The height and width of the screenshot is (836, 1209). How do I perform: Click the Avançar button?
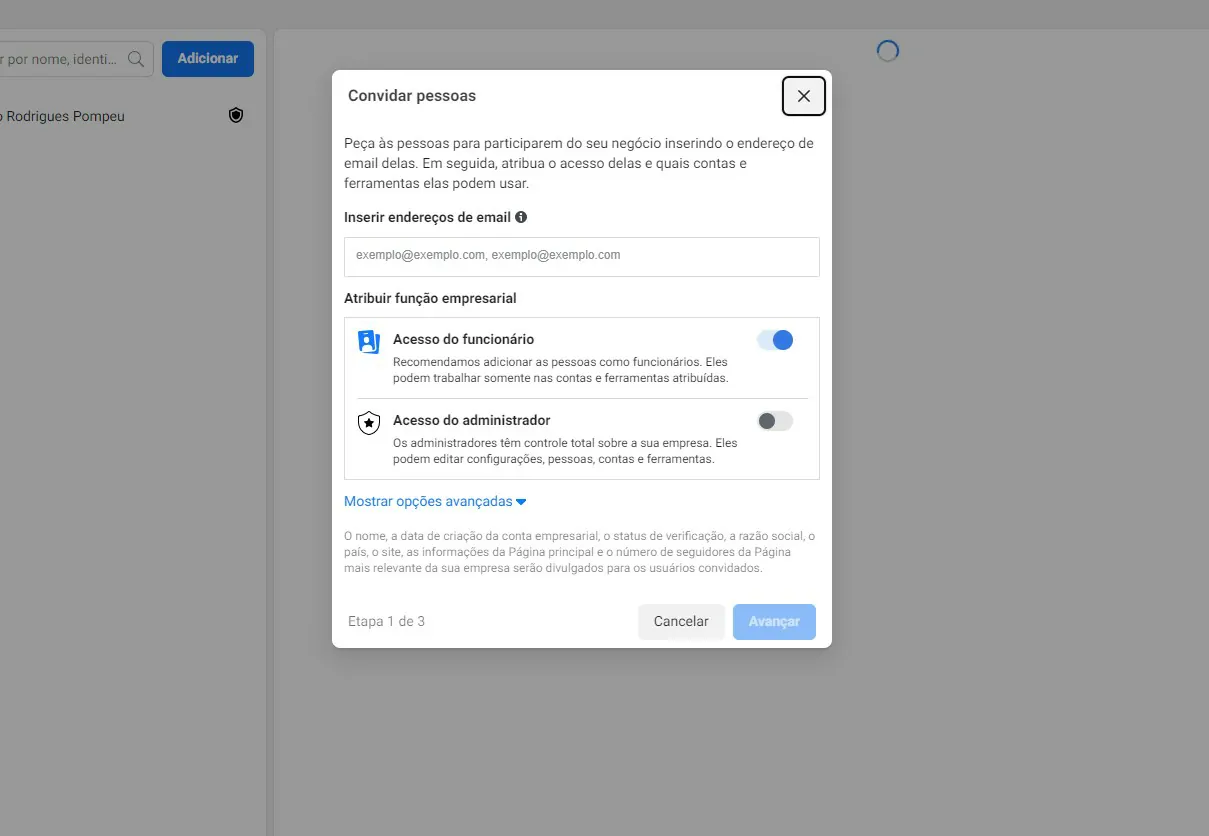774,621
